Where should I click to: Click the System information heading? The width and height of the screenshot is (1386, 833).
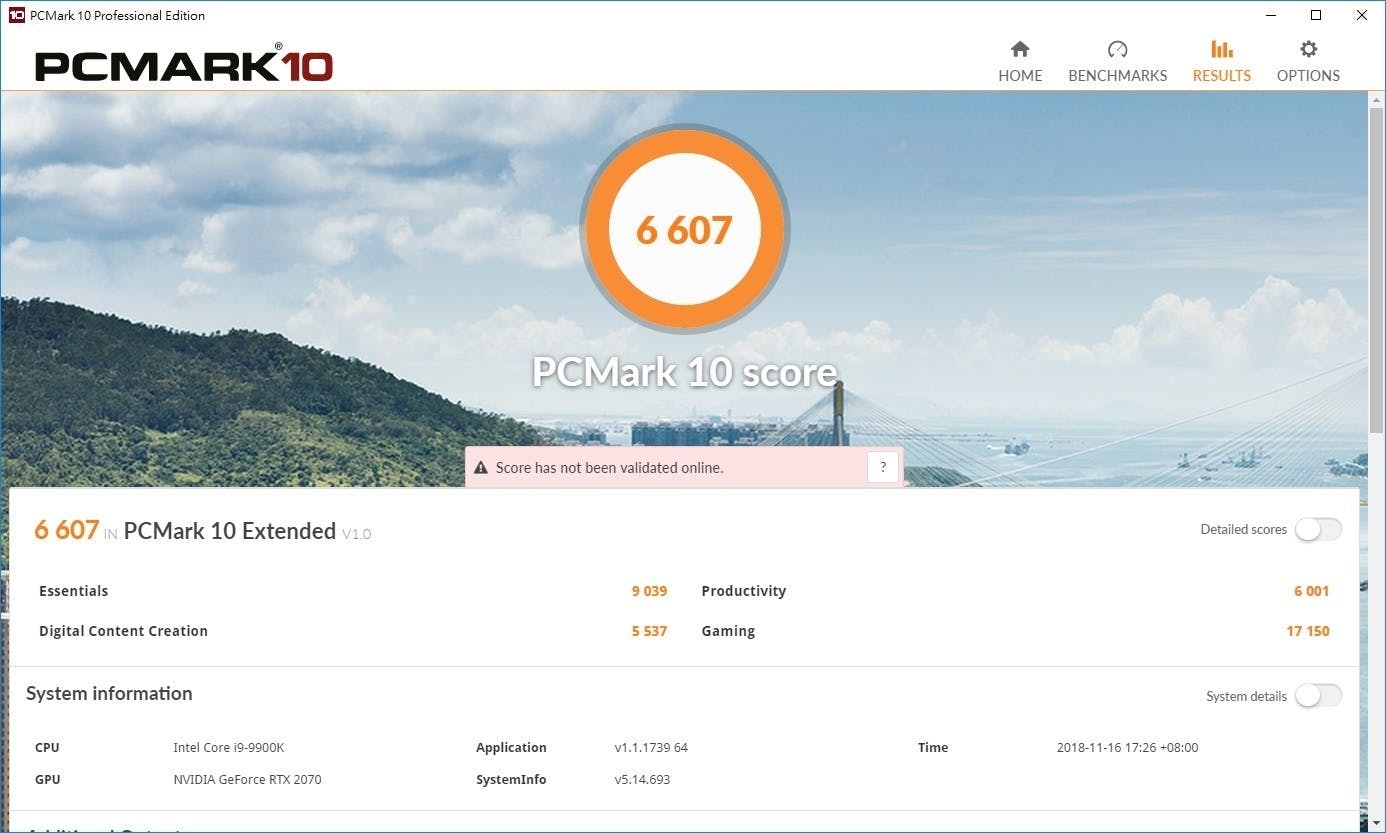coord(109,694)
